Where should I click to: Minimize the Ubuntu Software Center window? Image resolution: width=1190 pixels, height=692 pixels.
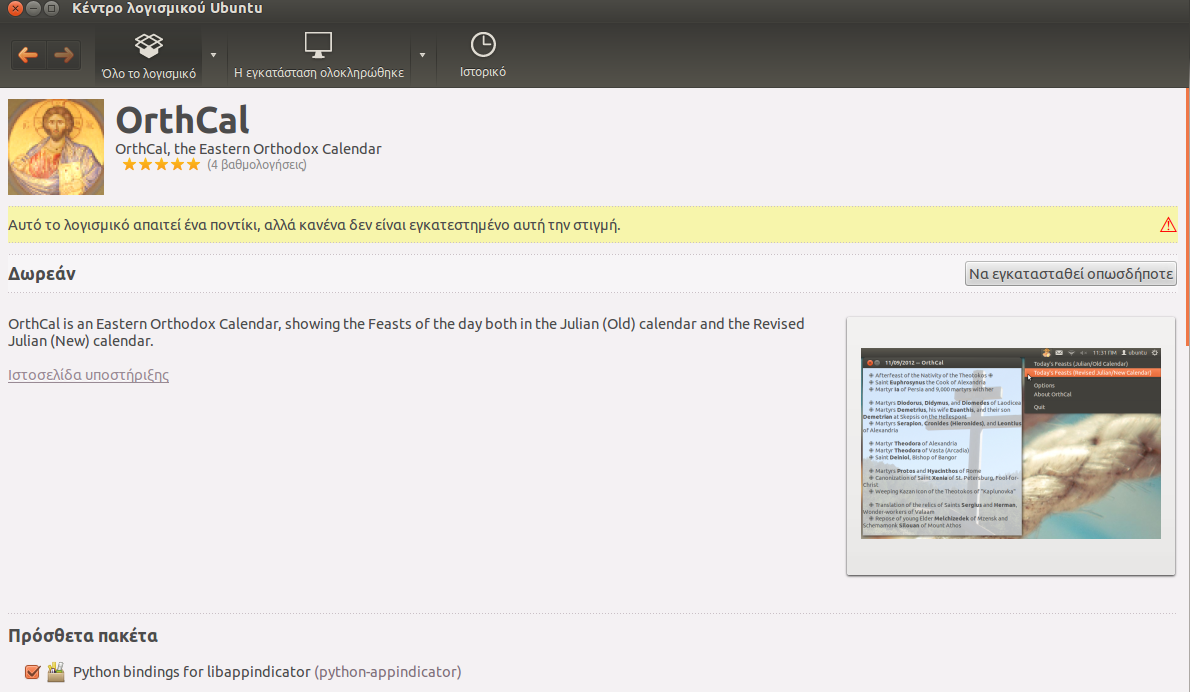click(33, 9)
